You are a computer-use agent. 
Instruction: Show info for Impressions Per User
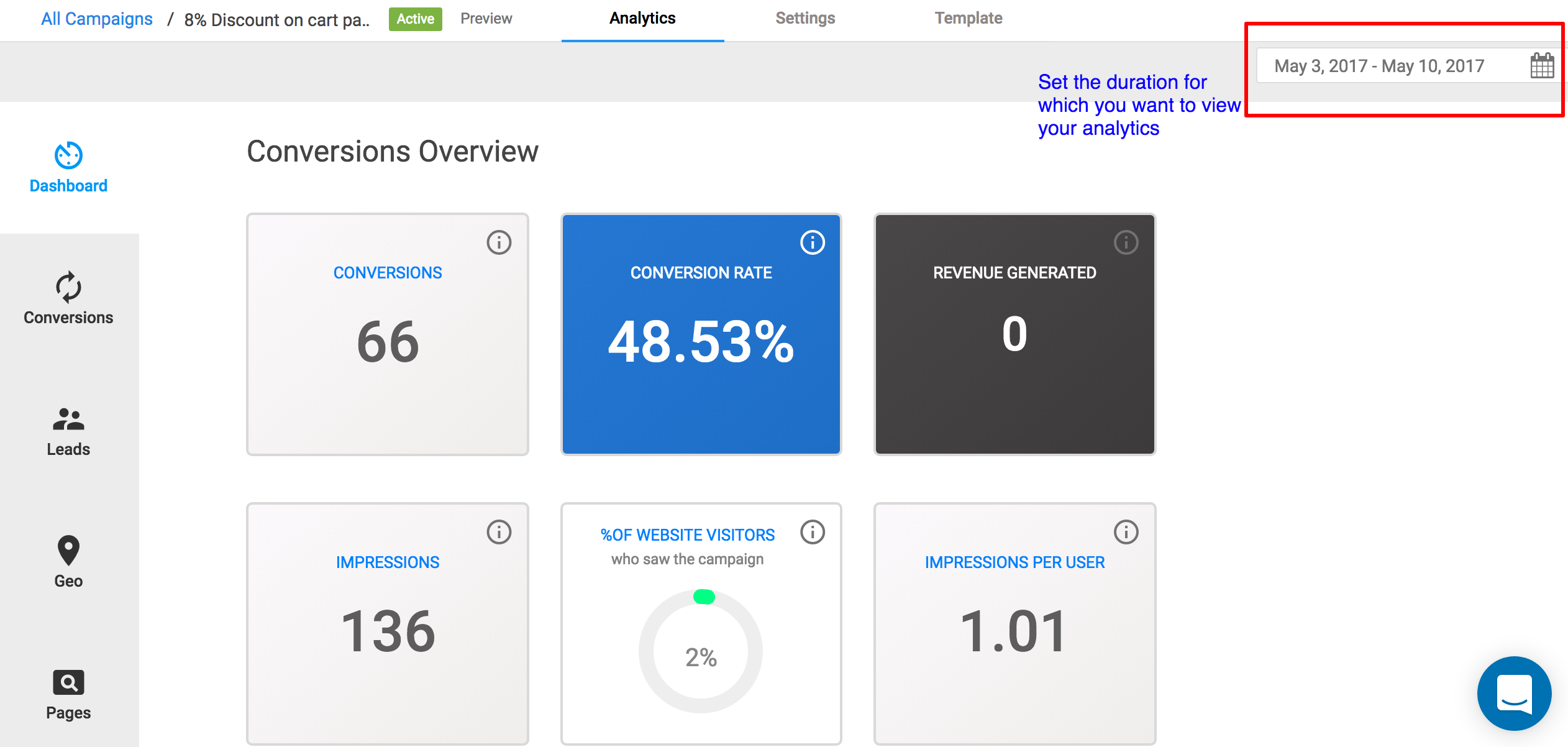point(1126,532)
